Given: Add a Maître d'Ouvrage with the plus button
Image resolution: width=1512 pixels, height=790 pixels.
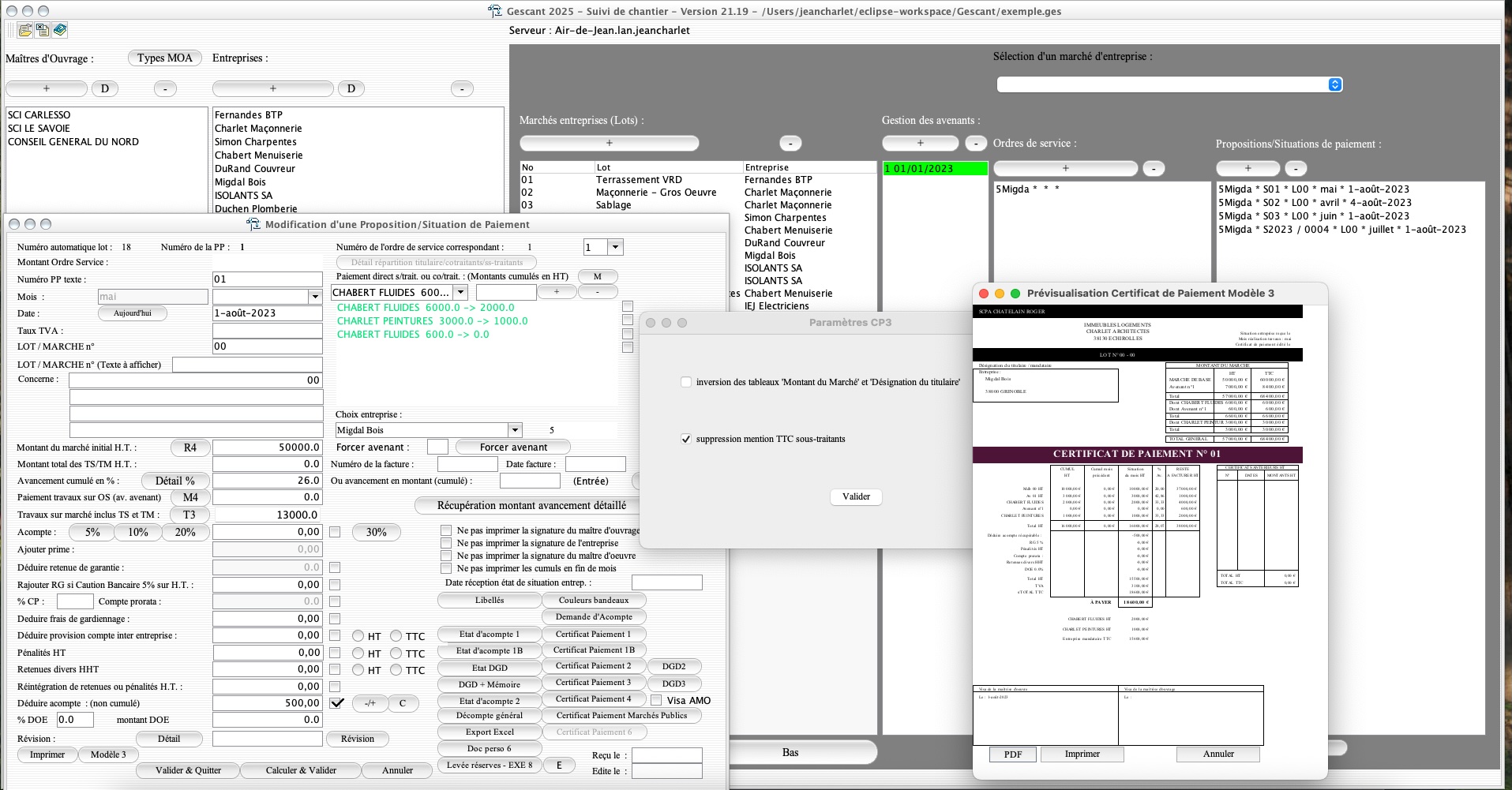Looking at the screenshot, I should pos(46,88).
